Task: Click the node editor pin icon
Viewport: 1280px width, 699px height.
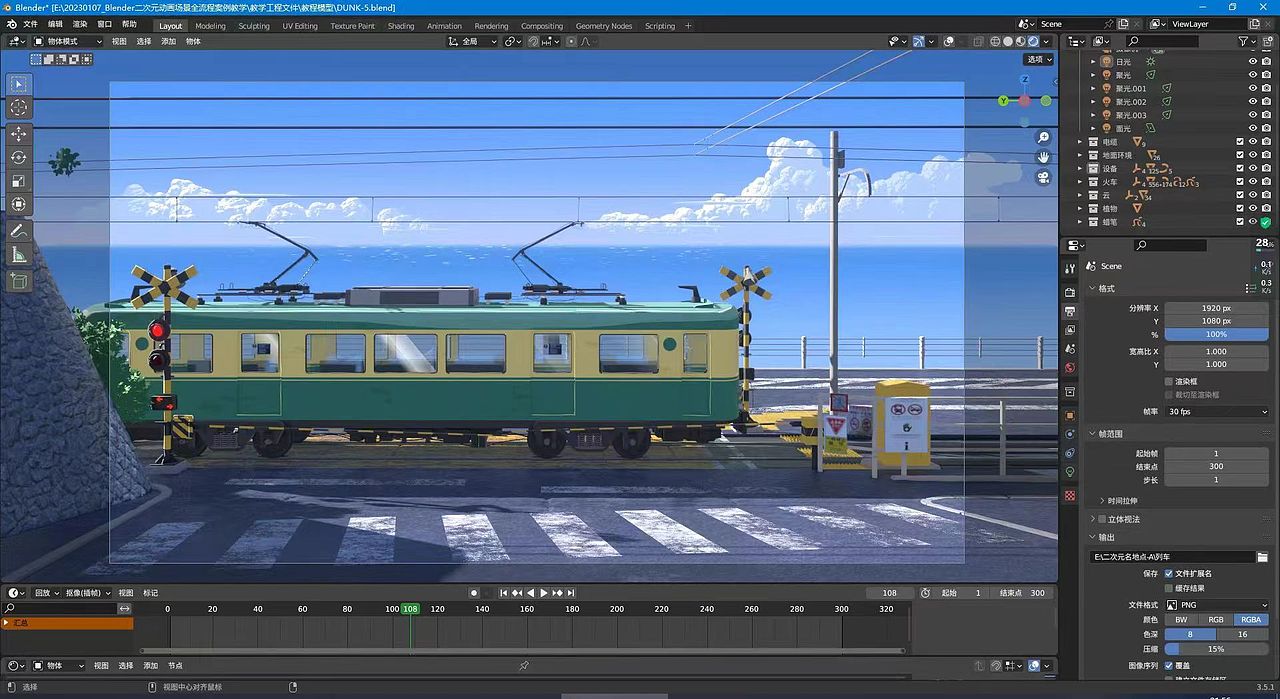Action: point(523,666)
